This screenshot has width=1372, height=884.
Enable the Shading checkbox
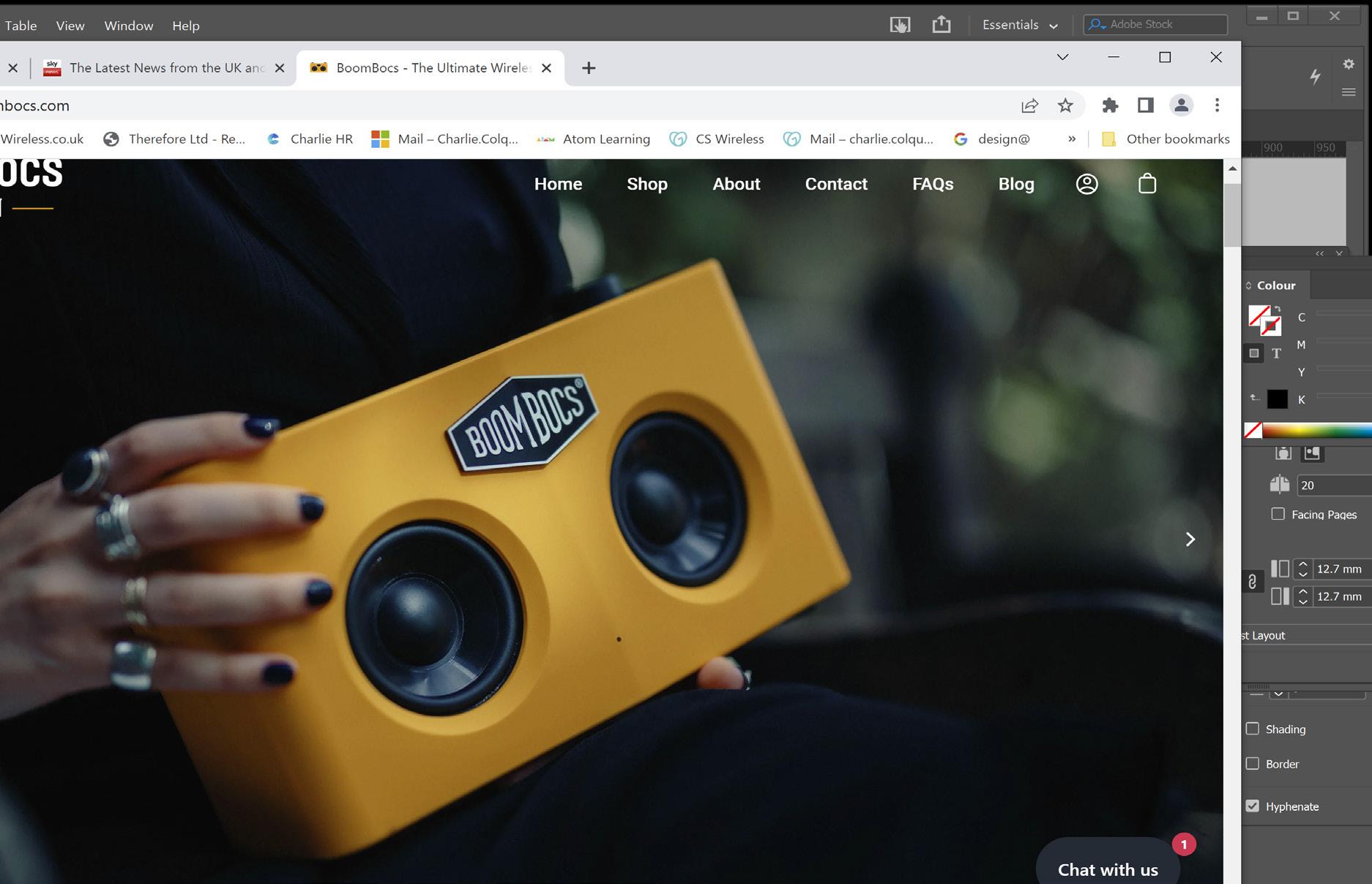(x=1253, y=729)
